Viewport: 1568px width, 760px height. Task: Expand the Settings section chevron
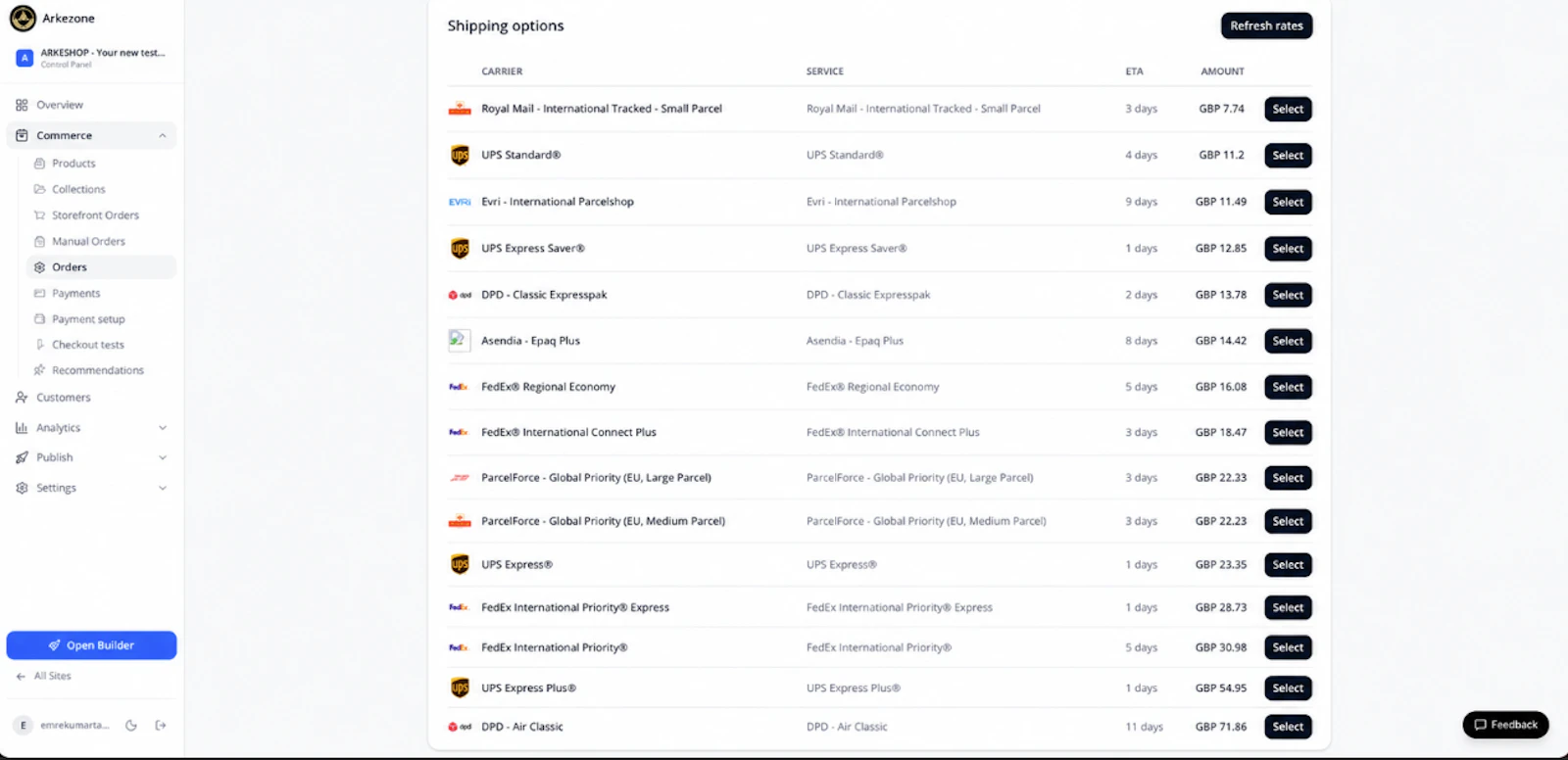[x=163, y=488]
